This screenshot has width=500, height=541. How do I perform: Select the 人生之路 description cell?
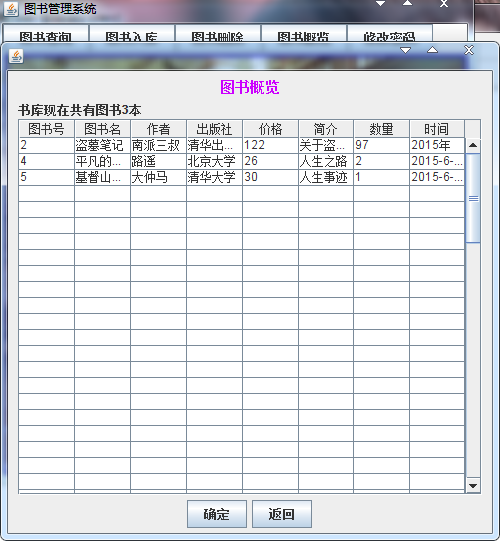coord(326,161)
